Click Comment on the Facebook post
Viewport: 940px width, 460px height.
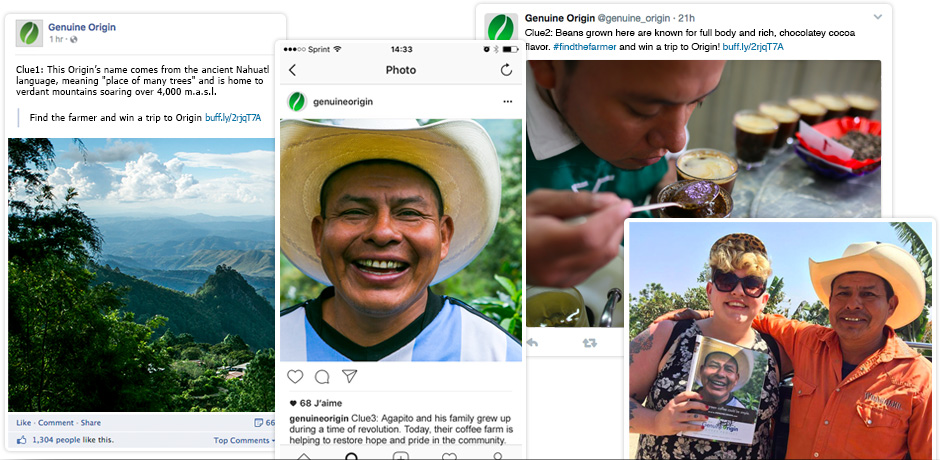[x=56, y=423]
